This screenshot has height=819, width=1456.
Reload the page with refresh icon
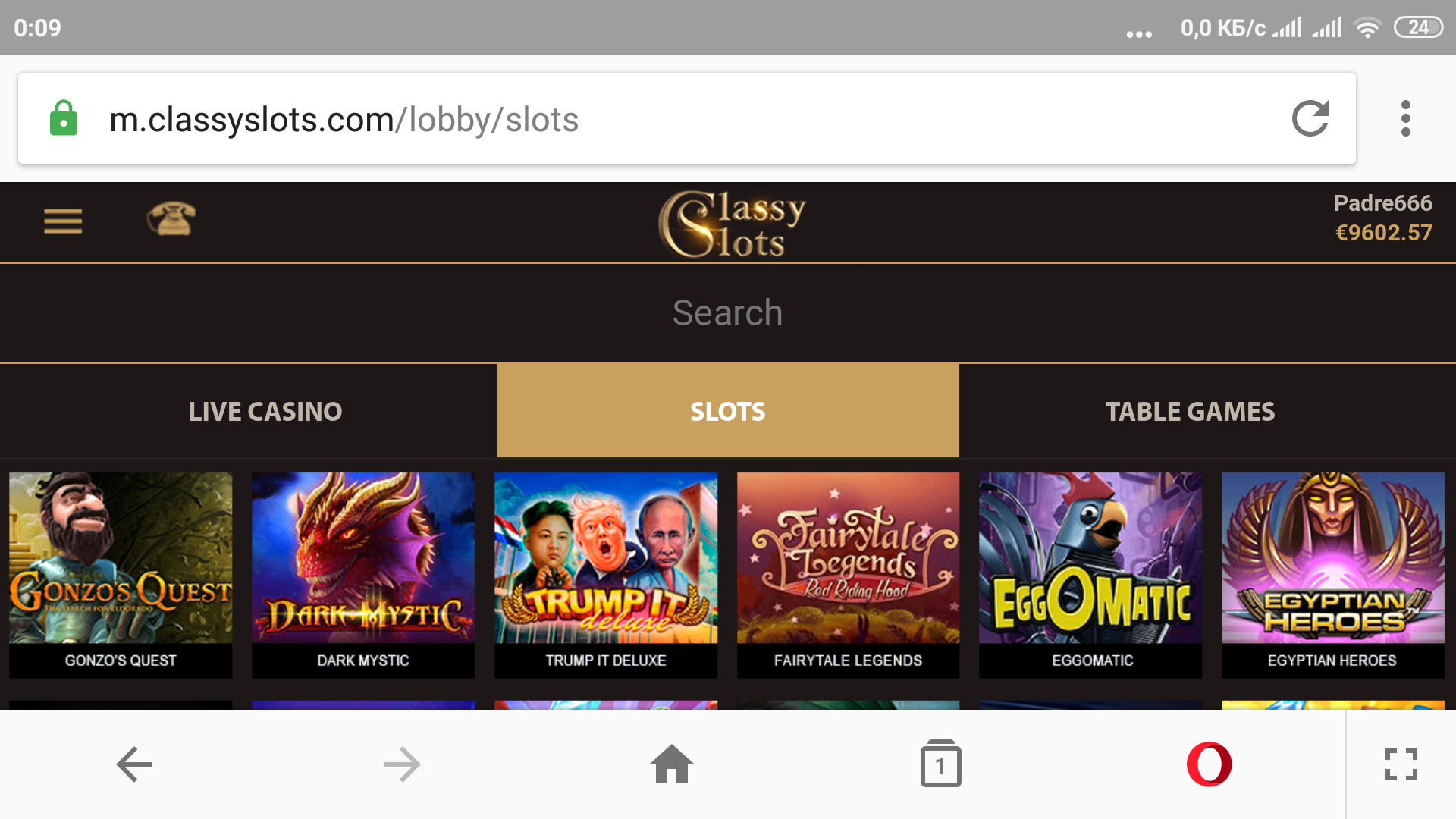(1310, 118)
